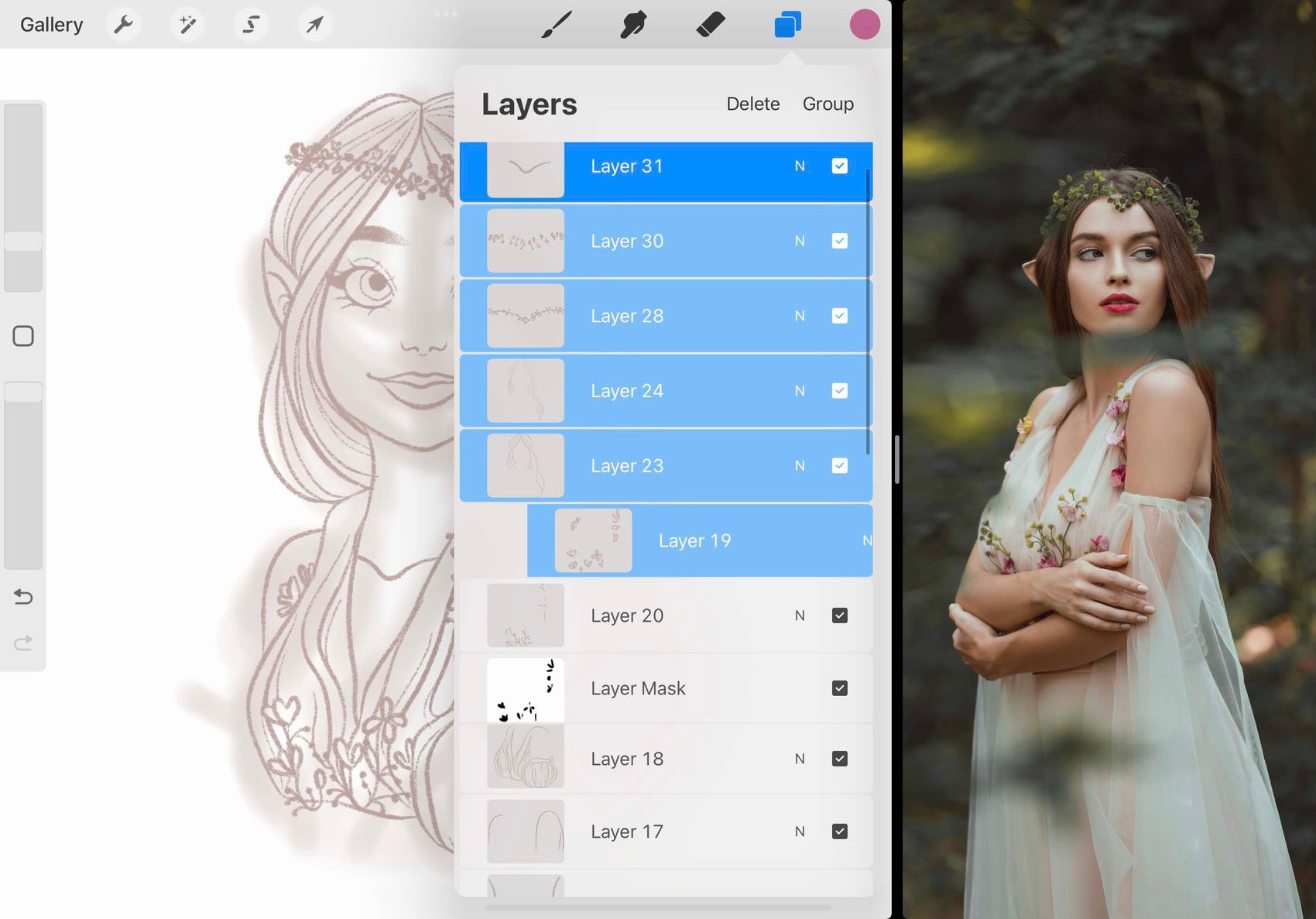1316x919 pixels.
Task: Select Layer 28 thumbnail
Action: (x=526, y=316)
